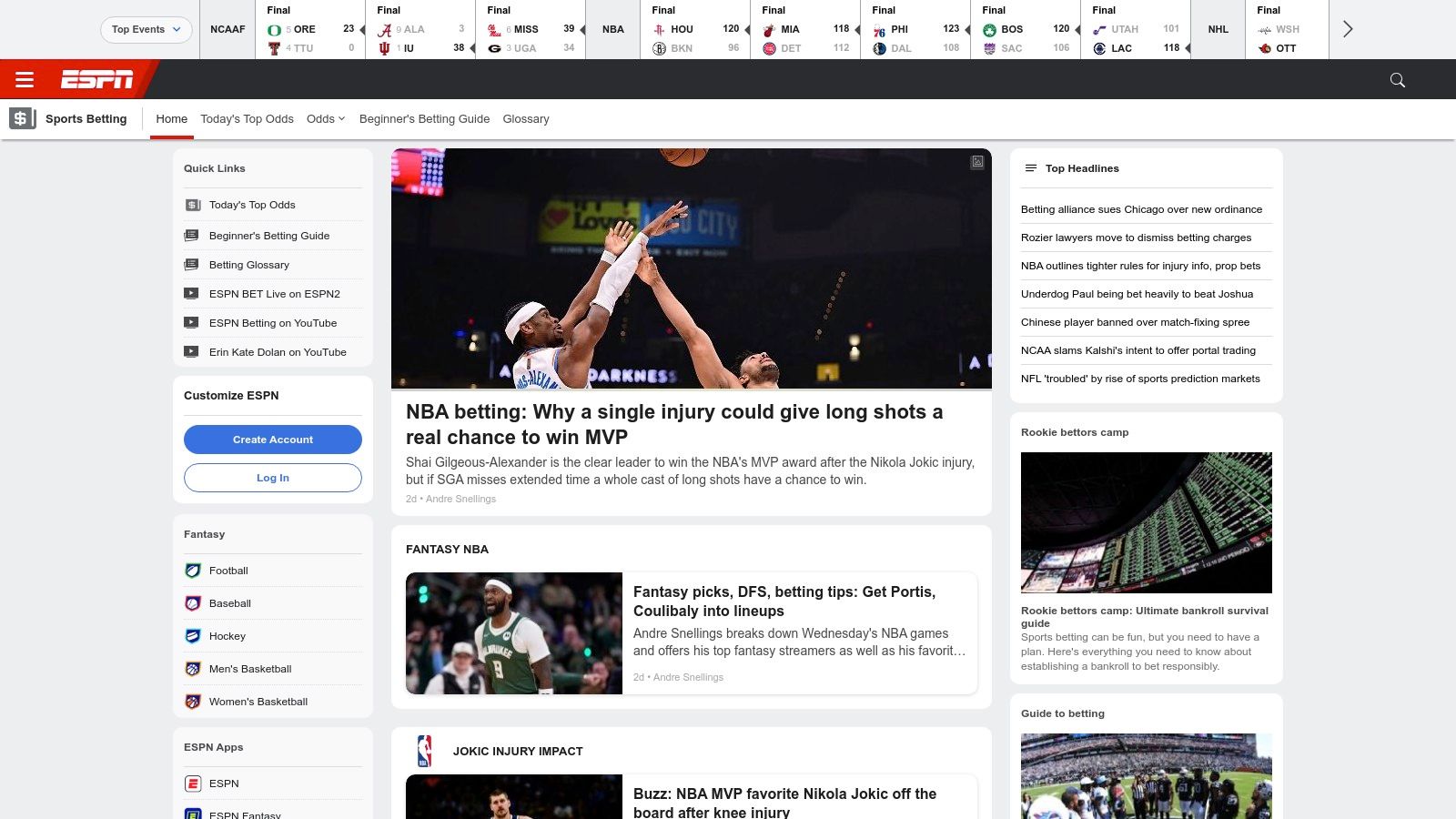Open the PHI vs DAL final score
Viewport: 1456px width, 819px height.
point(915,30)
